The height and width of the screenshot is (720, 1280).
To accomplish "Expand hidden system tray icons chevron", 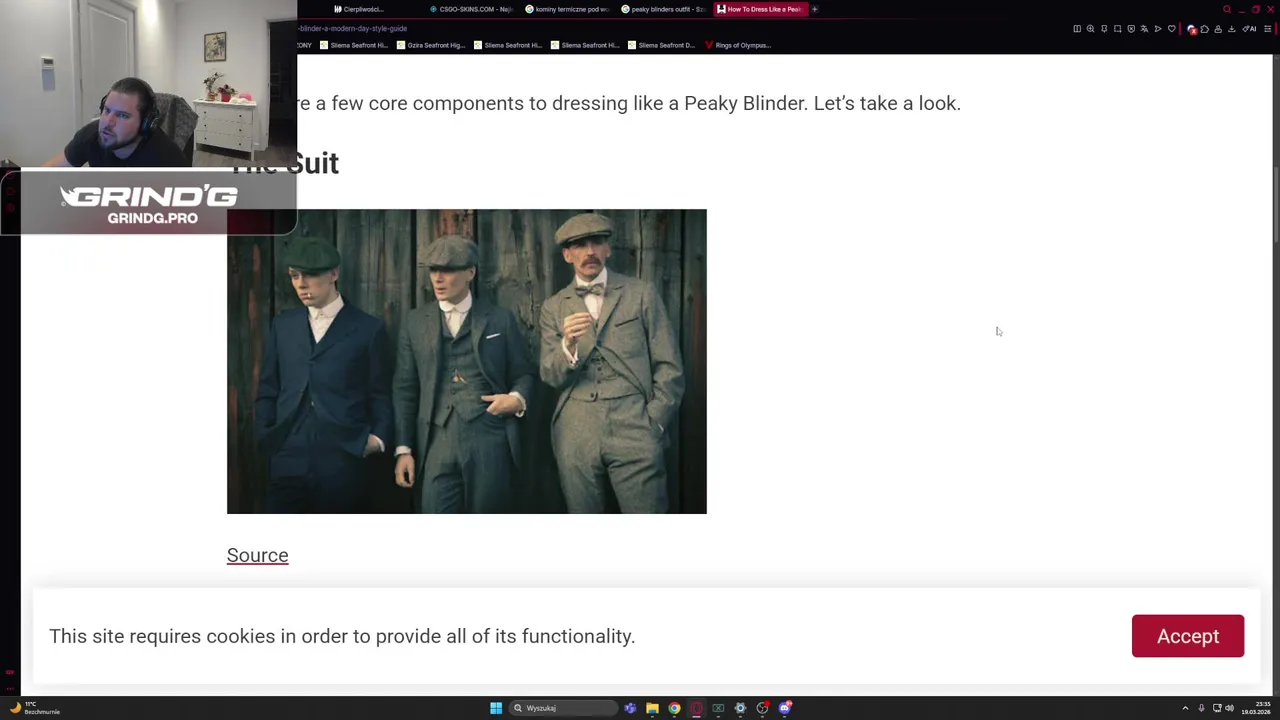I will 1185,708.
